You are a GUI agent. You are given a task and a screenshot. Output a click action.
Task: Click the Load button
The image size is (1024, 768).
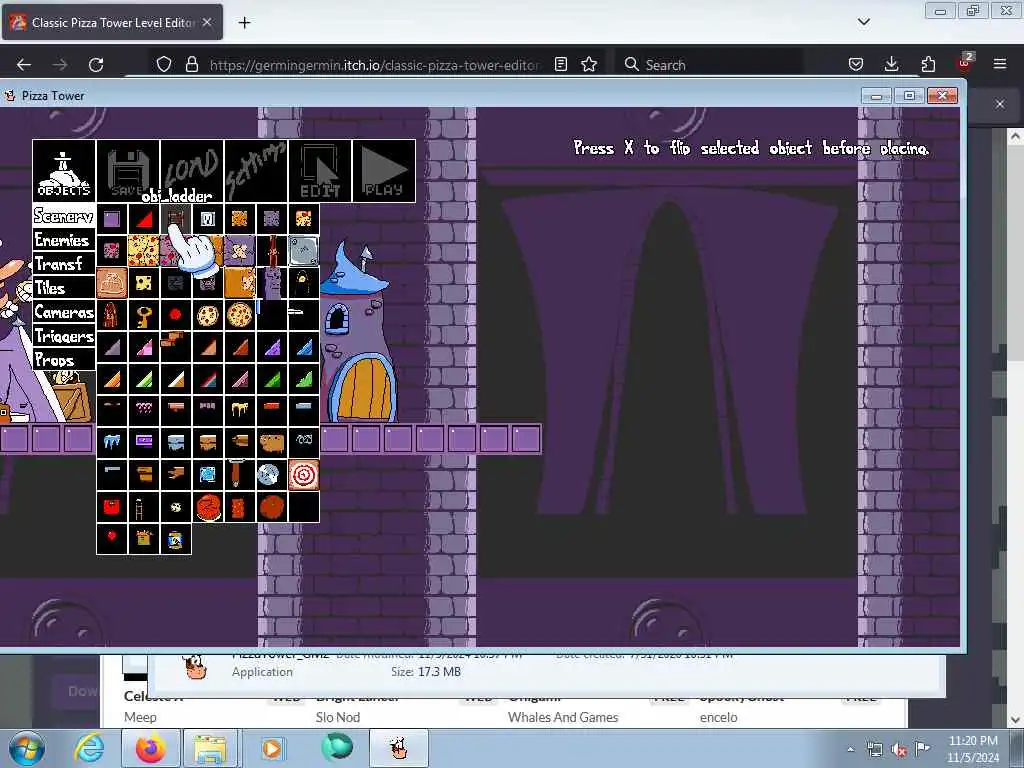click(192, 171)
